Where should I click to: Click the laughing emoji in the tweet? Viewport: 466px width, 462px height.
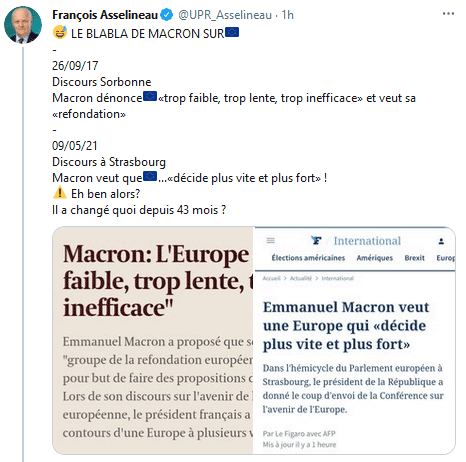(x=60, y=32)
